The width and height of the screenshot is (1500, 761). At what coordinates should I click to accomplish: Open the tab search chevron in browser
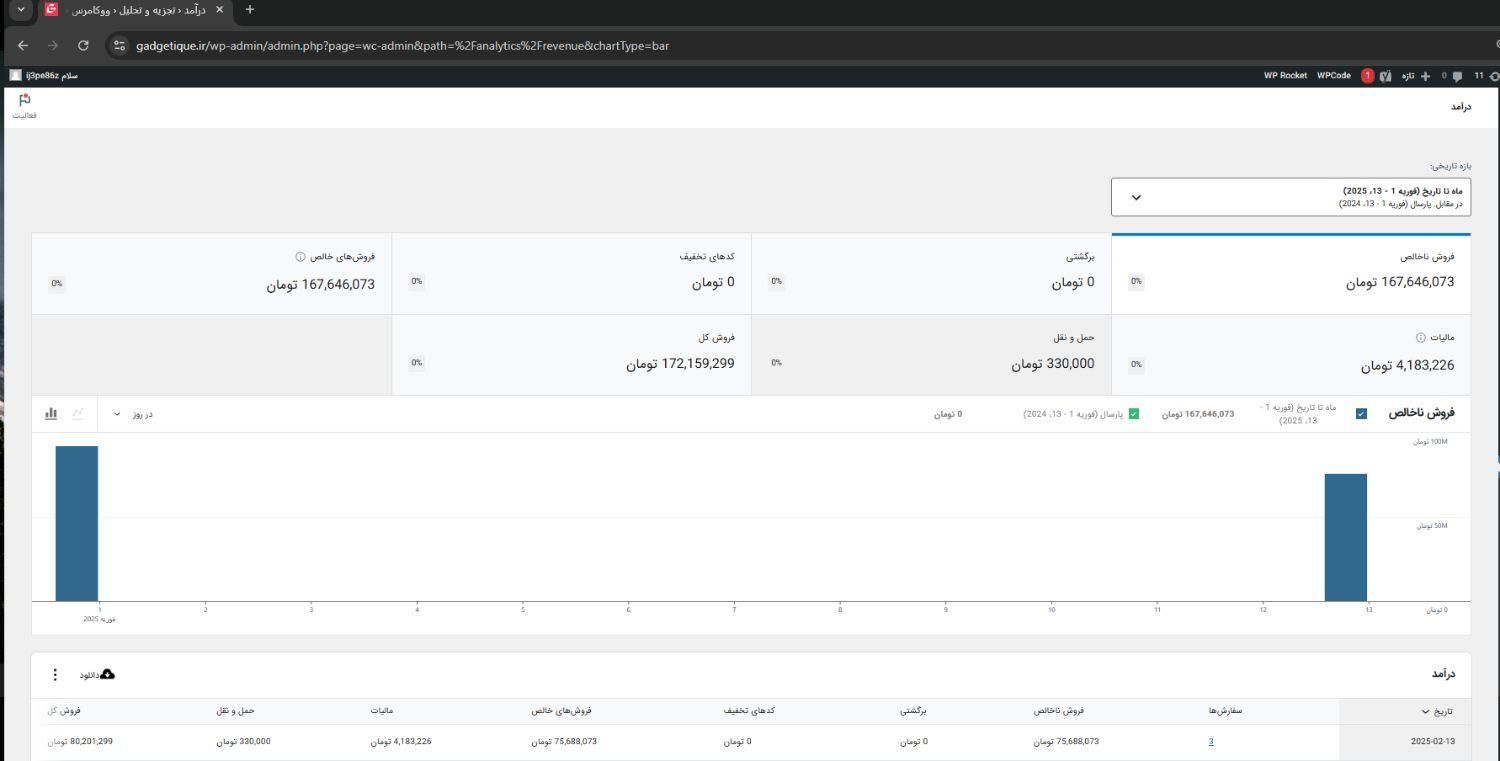pos(21,10)
